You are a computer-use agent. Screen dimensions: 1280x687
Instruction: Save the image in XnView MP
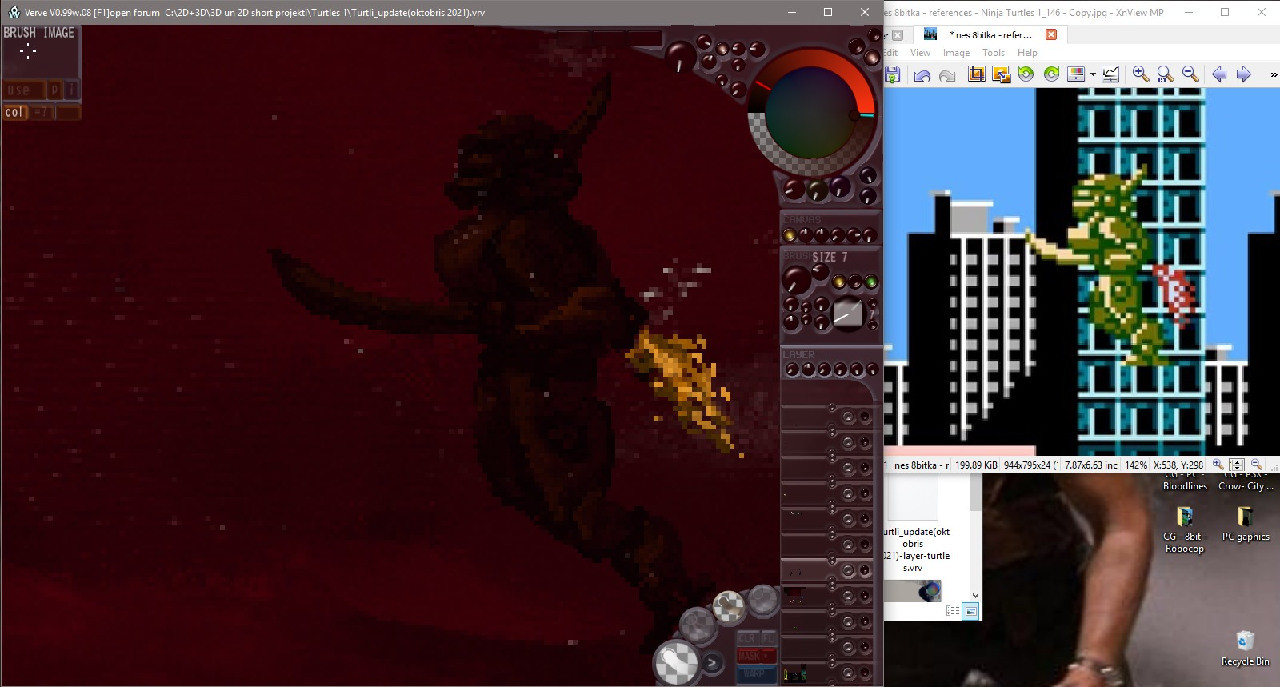point(892,75)
